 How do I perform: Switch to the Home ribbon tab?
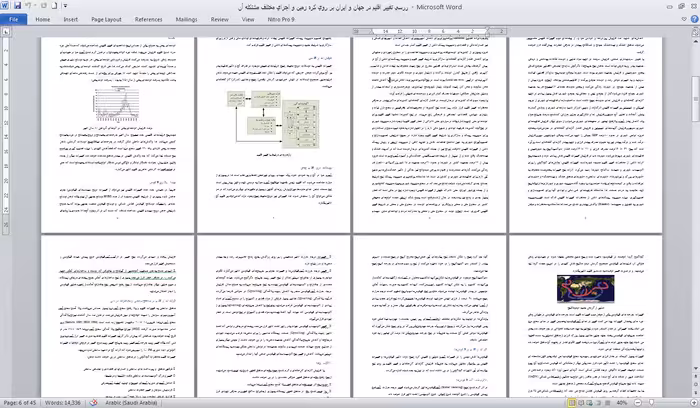pos(43,19)
